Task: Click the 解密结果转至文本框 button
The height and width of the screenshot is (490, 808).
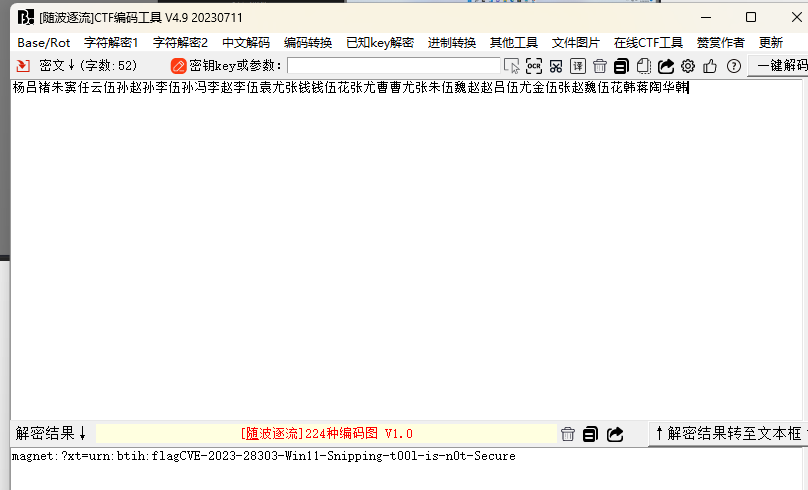Action: click(729, 434)
